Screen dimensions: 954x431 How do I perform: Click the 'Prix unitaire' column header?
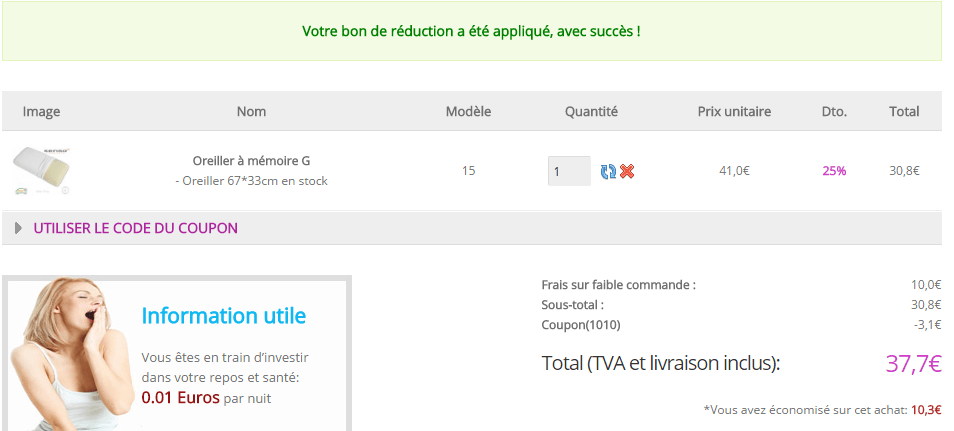734,111
